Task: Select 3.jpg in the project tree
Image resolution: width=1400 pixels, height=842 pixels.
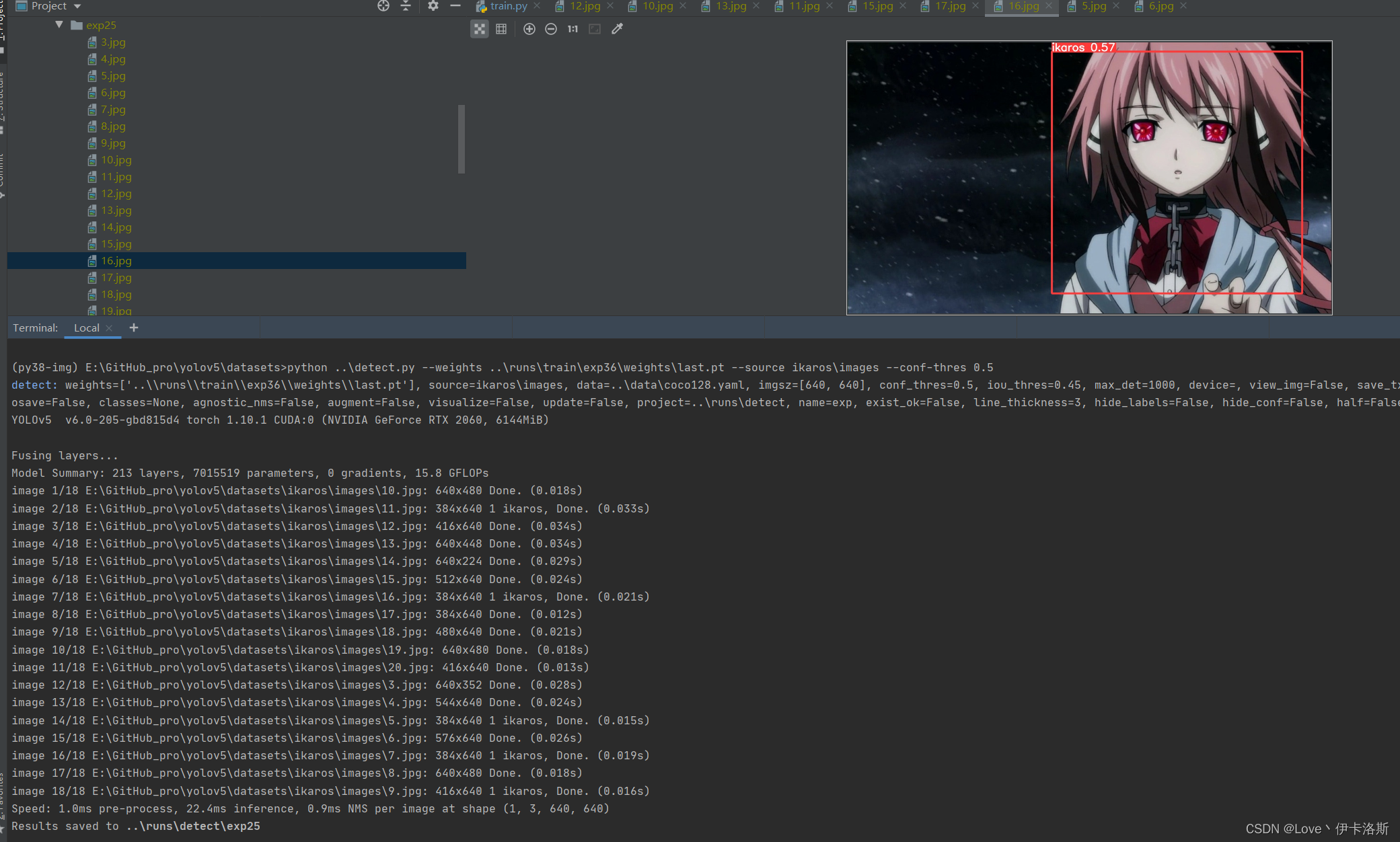Action: 113,42
